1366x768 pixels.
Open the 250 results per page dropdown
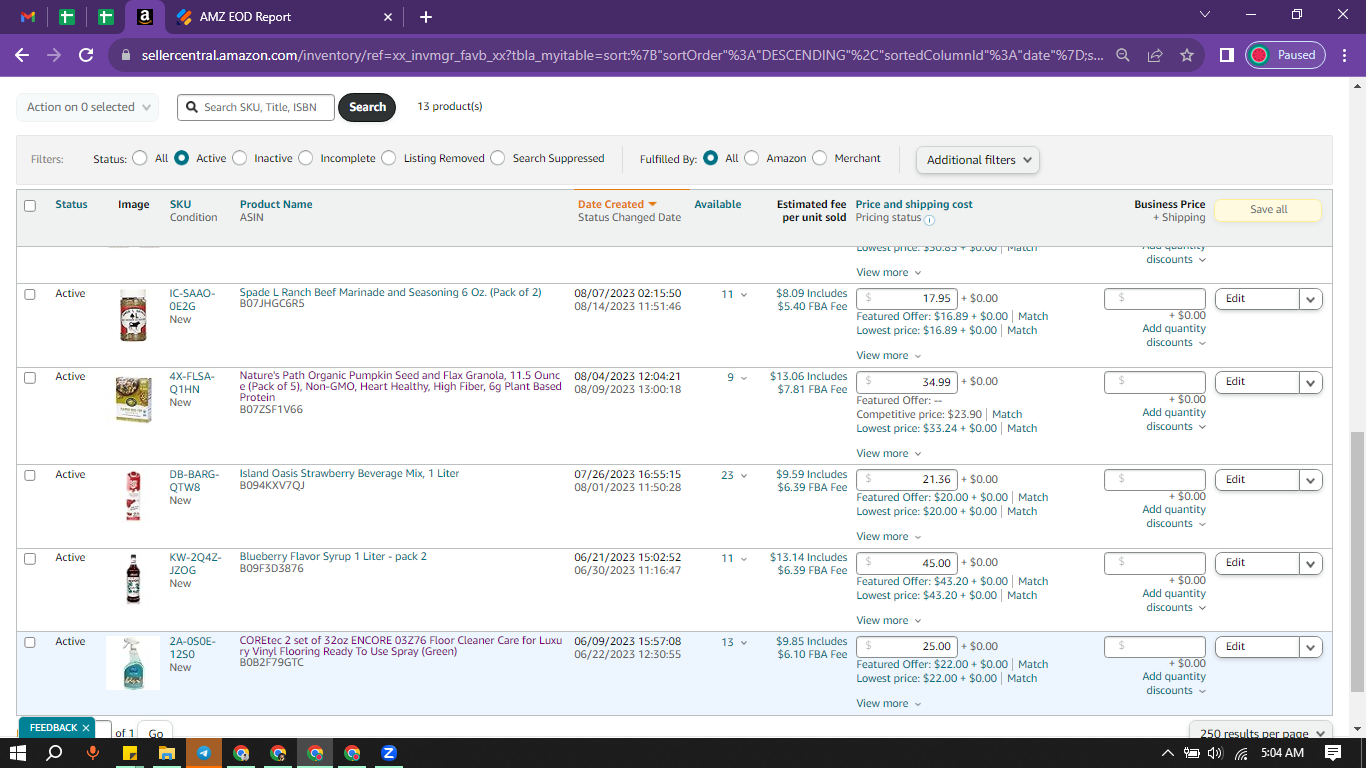click(1260, 733)
